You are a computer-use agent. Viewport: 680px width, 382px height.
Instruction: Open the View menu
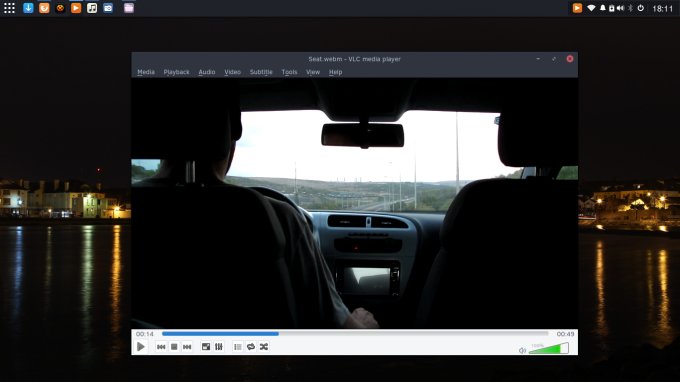pyautogui.click(x=313, y=72)
